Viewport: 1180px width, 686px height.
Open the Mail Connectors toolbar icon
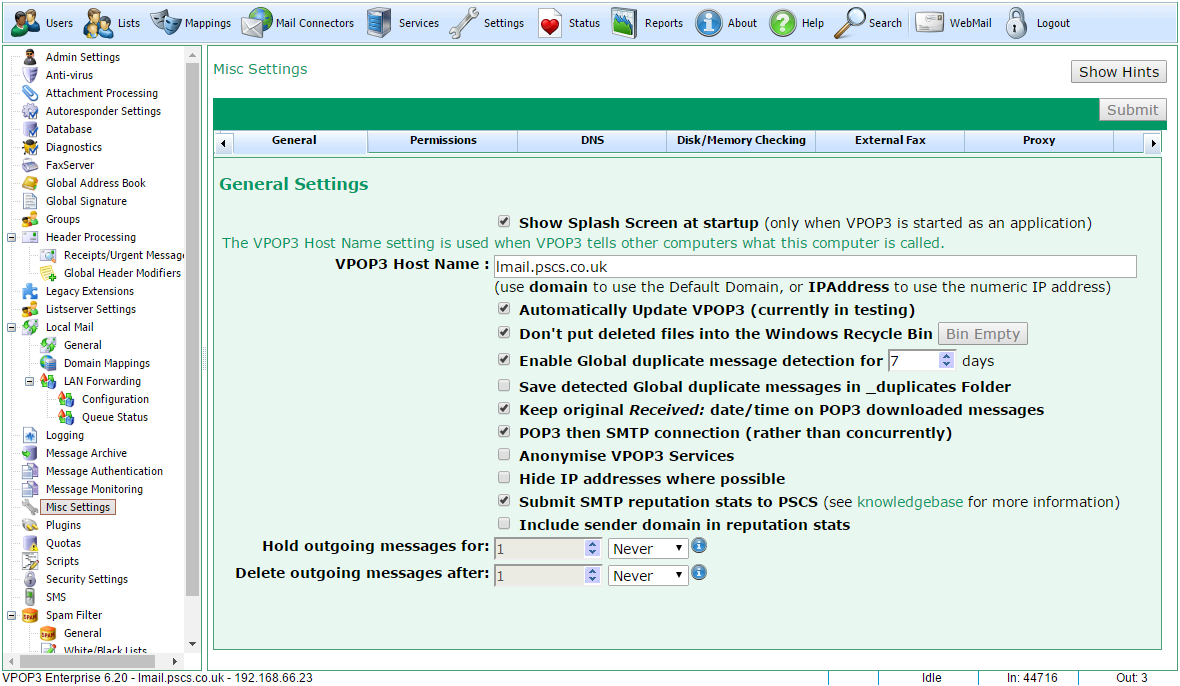click(x=257, y=23)
